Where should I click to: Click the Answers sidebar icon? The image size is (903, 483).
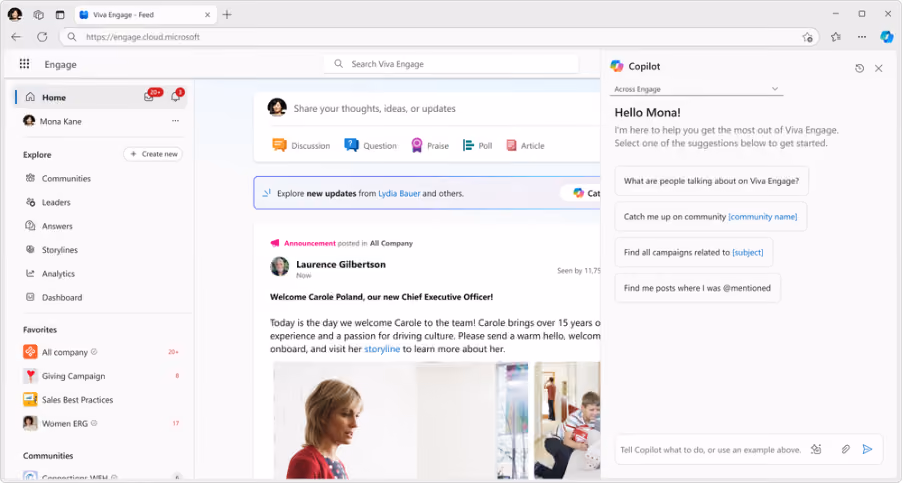[x=30, y=226]
